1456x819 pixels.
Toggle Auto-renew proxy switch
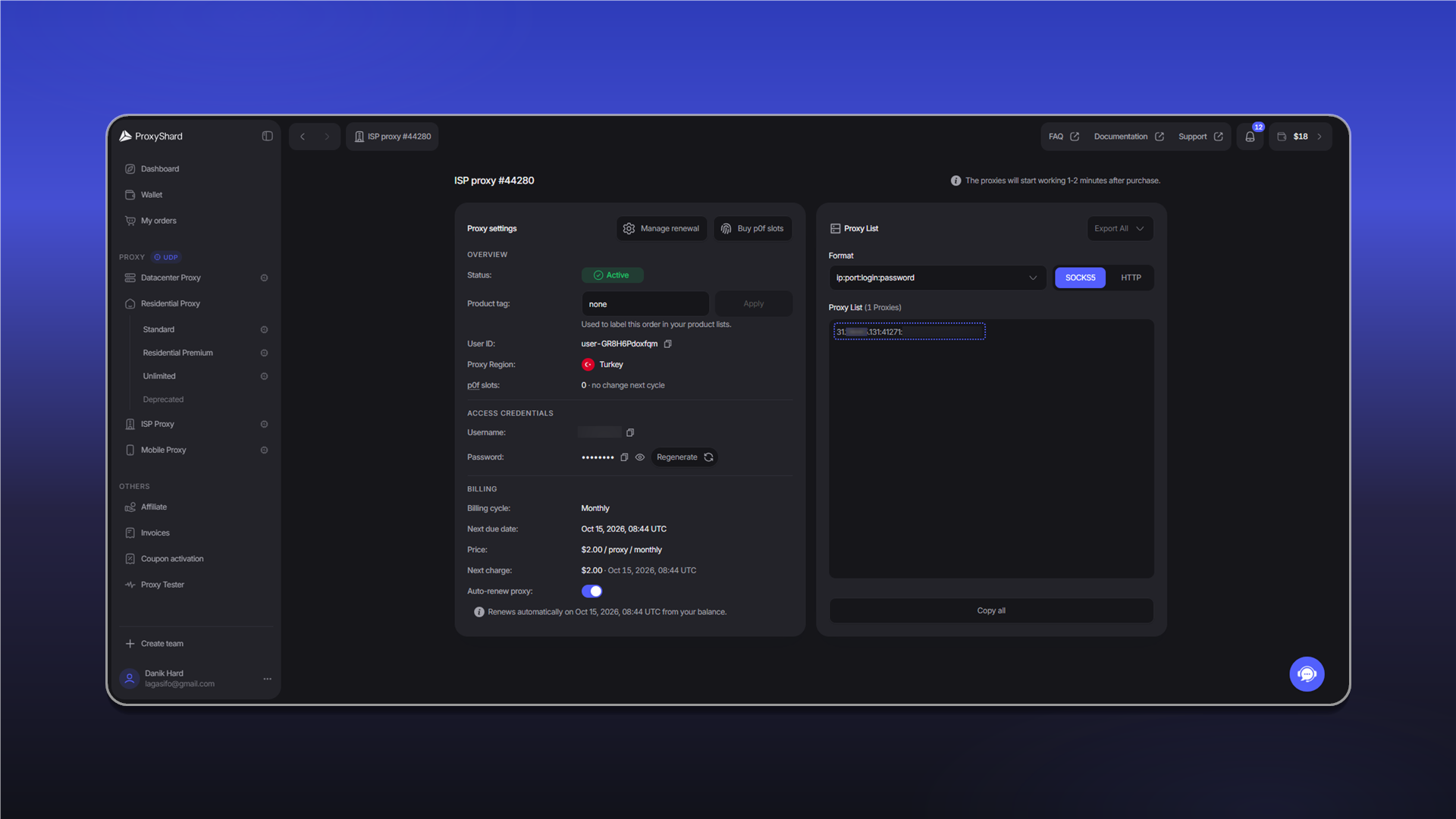point(591,591)
